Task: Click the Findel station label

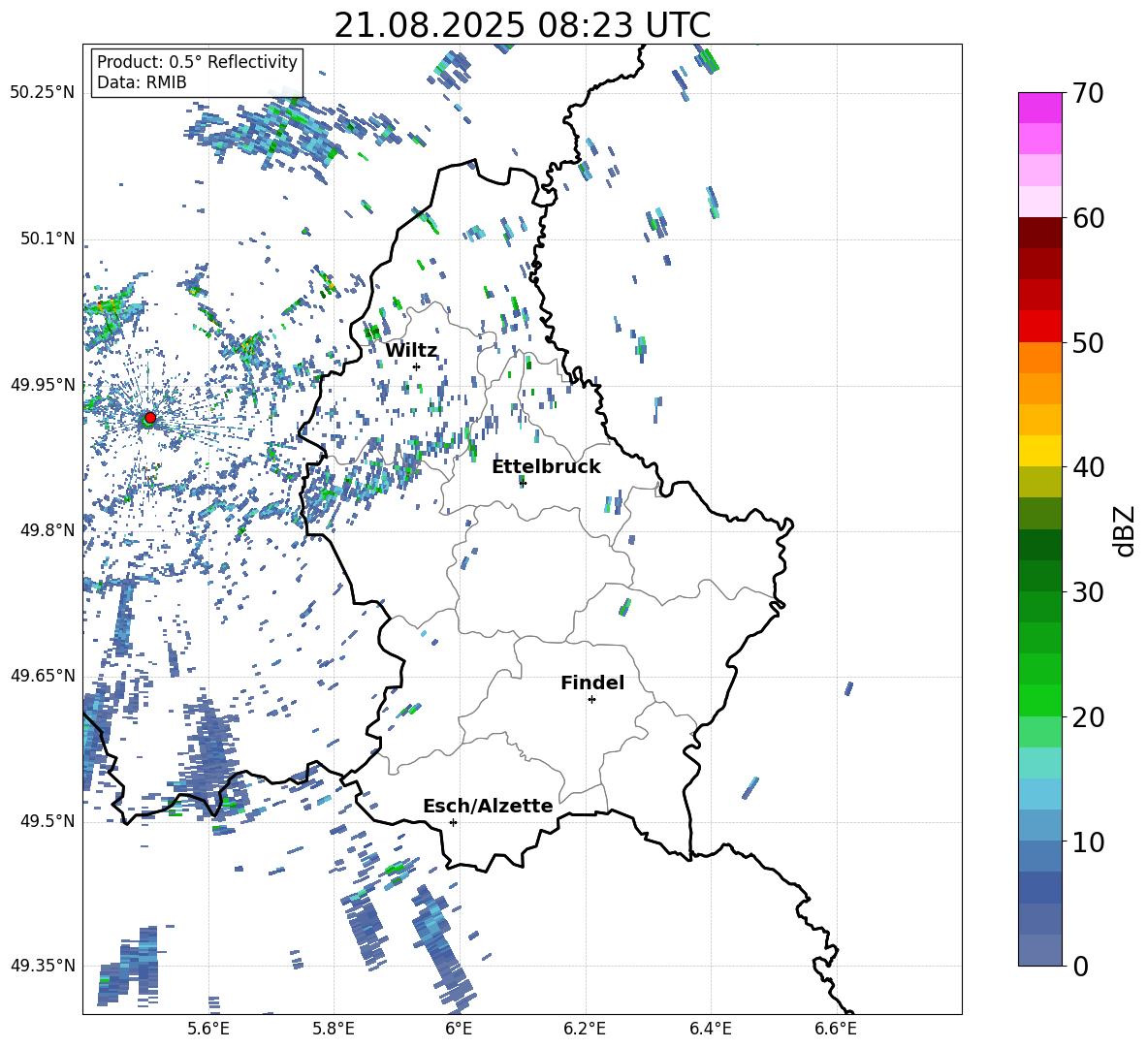Action: [592, 683]
